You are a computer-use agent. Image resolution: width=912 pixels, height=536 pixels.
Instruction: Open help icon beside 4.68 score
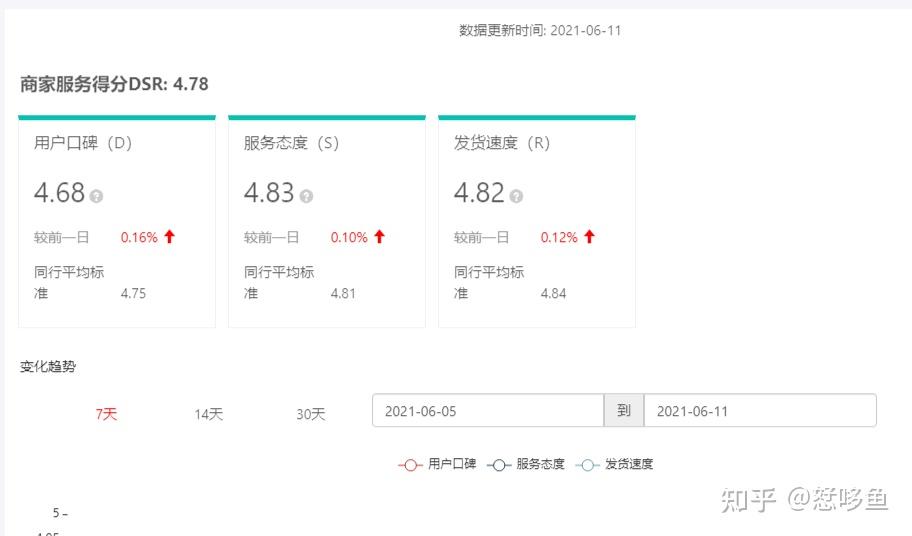(x=97, y=196)
